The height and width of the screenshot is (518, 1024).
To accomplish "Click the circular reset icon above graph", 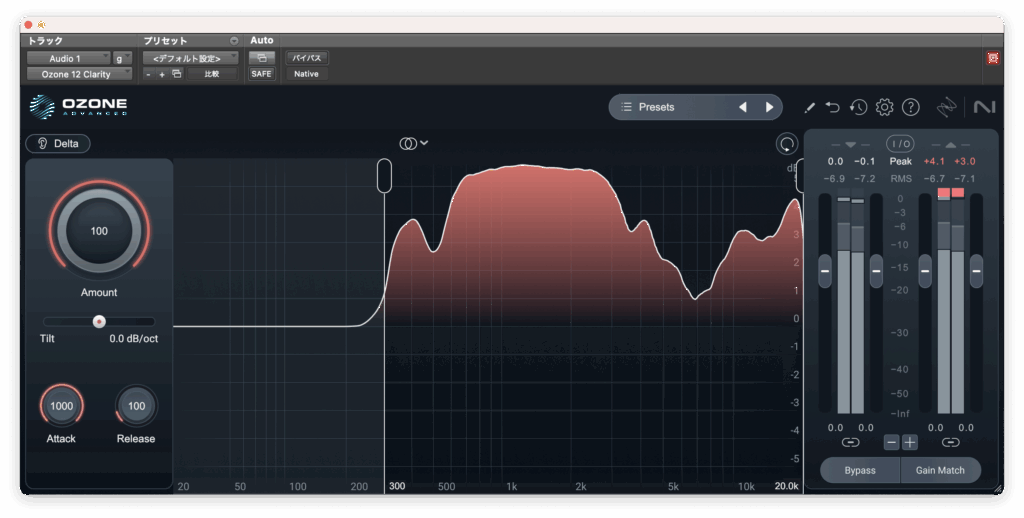I will click(x=786, y=144).
